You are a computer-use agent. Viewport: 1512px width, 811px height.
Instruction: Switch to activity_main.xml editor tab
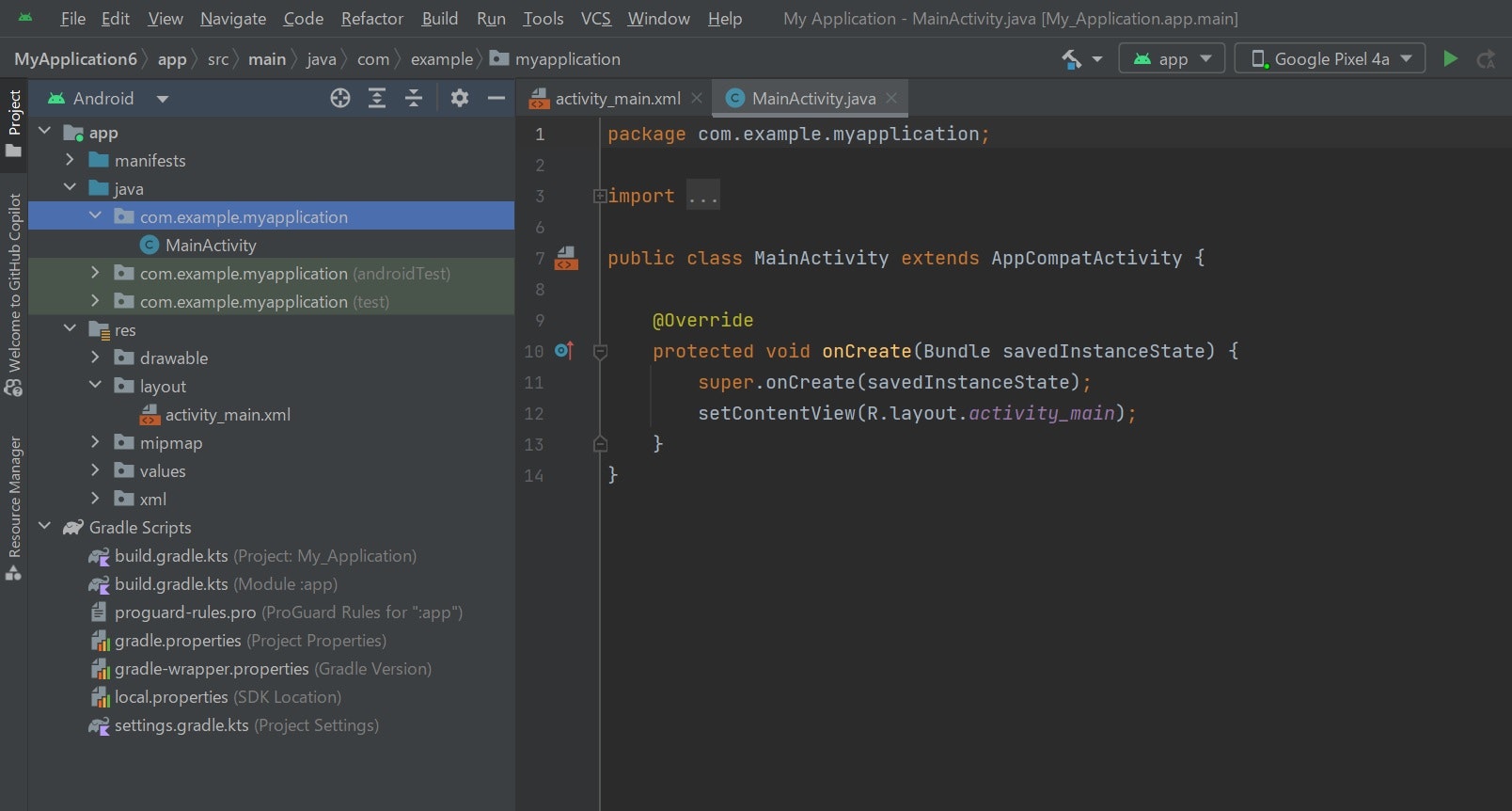click(617, 99)
